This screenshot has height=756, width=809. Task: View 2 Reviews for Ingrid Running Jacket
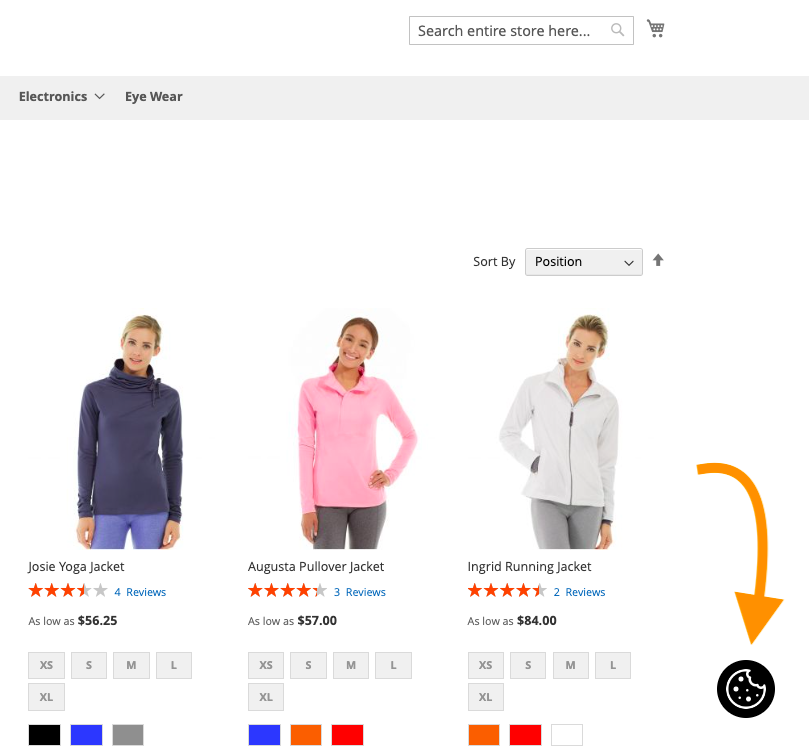[579, 592]
